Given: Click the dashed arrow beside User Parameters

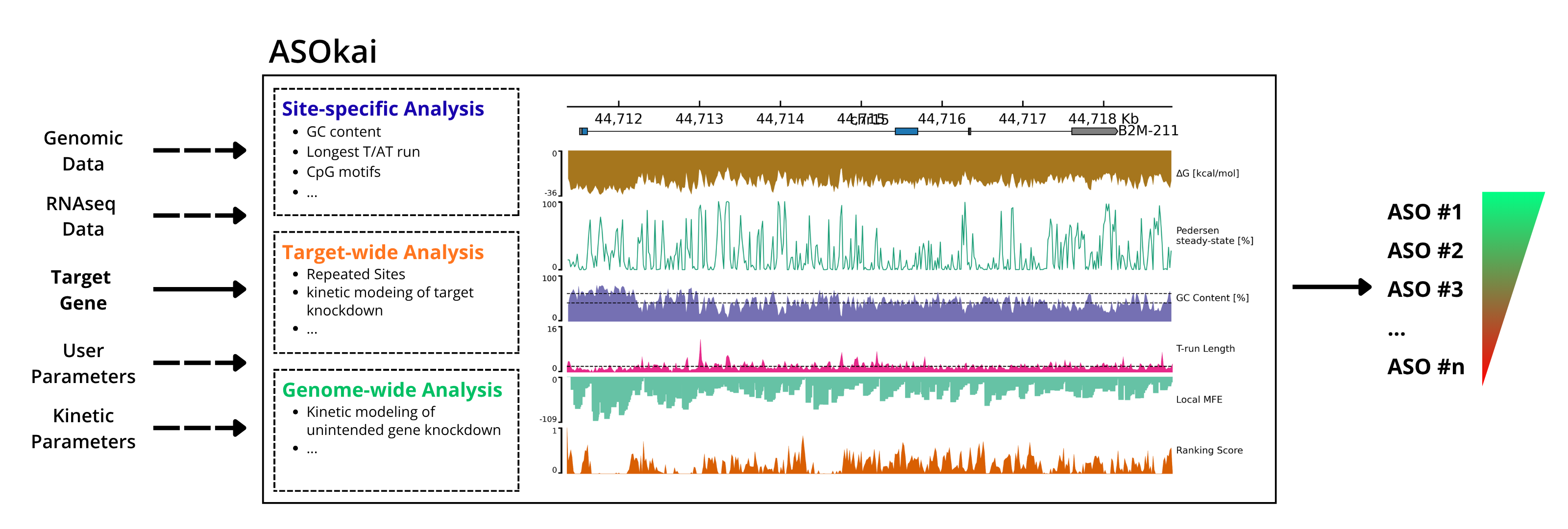Looking at the screenshot, I should (x=199, y=363).
